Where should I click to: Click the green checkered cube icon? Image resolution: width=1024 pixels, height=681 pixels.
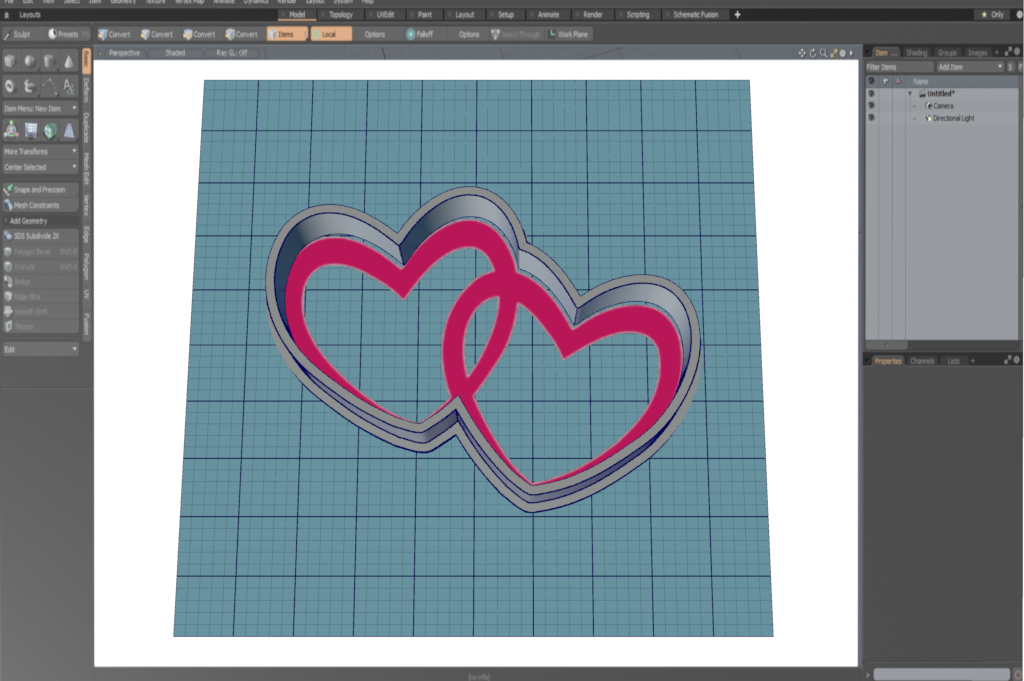click(x=50, y=131)
